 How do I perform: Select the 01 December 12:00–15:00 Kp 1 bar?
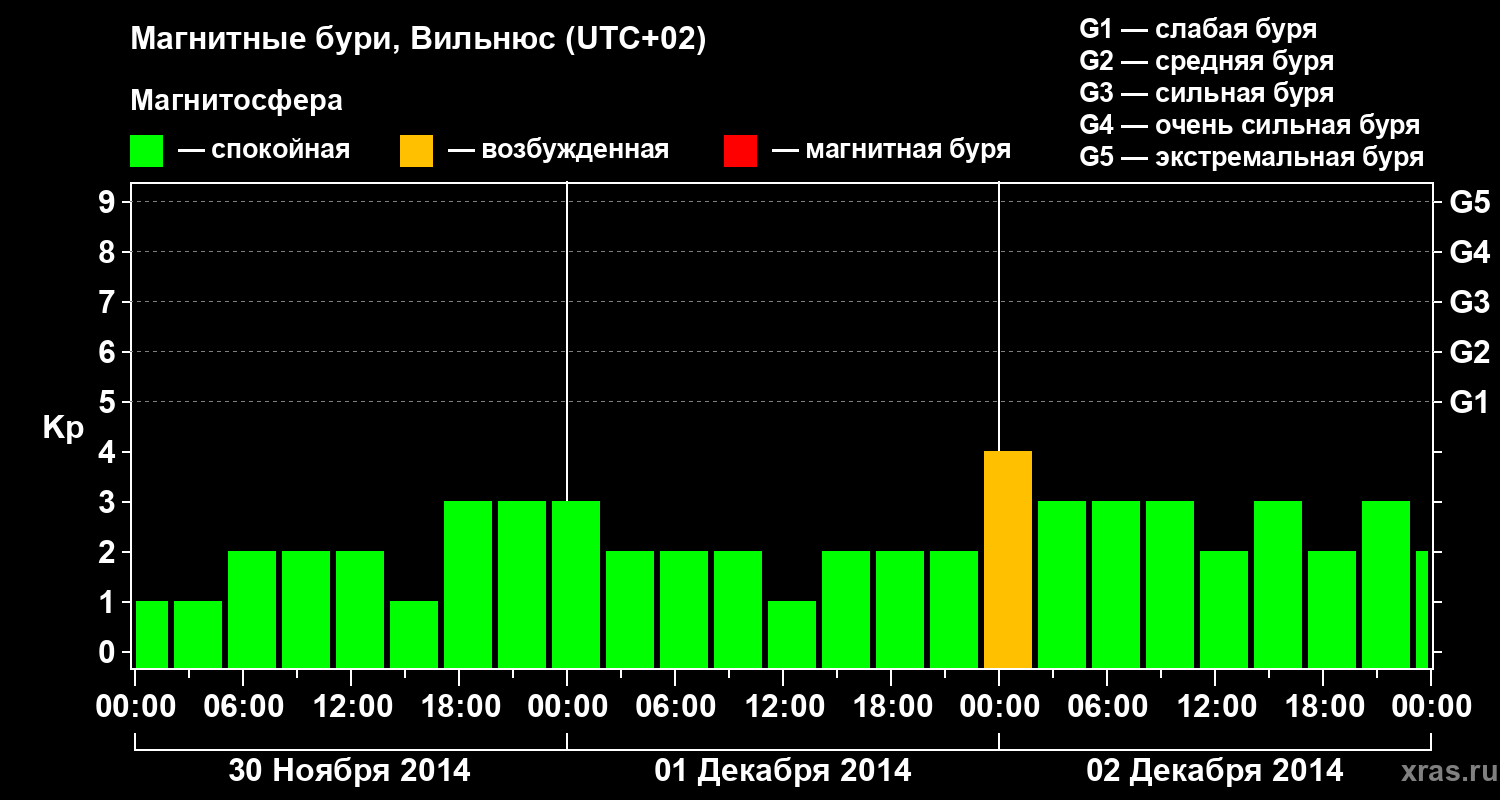792,635
